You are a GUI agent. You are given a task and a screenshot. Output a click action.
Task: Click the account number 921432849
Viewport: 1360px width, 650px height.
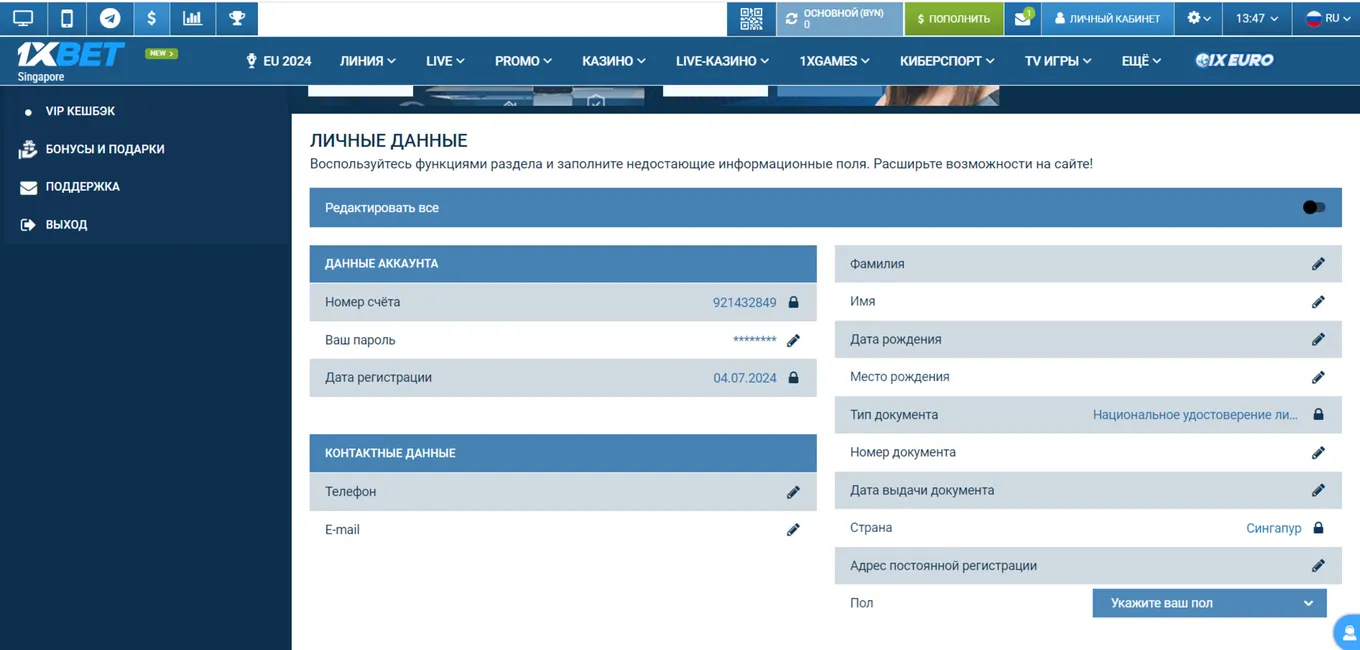pyautogui.click(x=744, y=302)
